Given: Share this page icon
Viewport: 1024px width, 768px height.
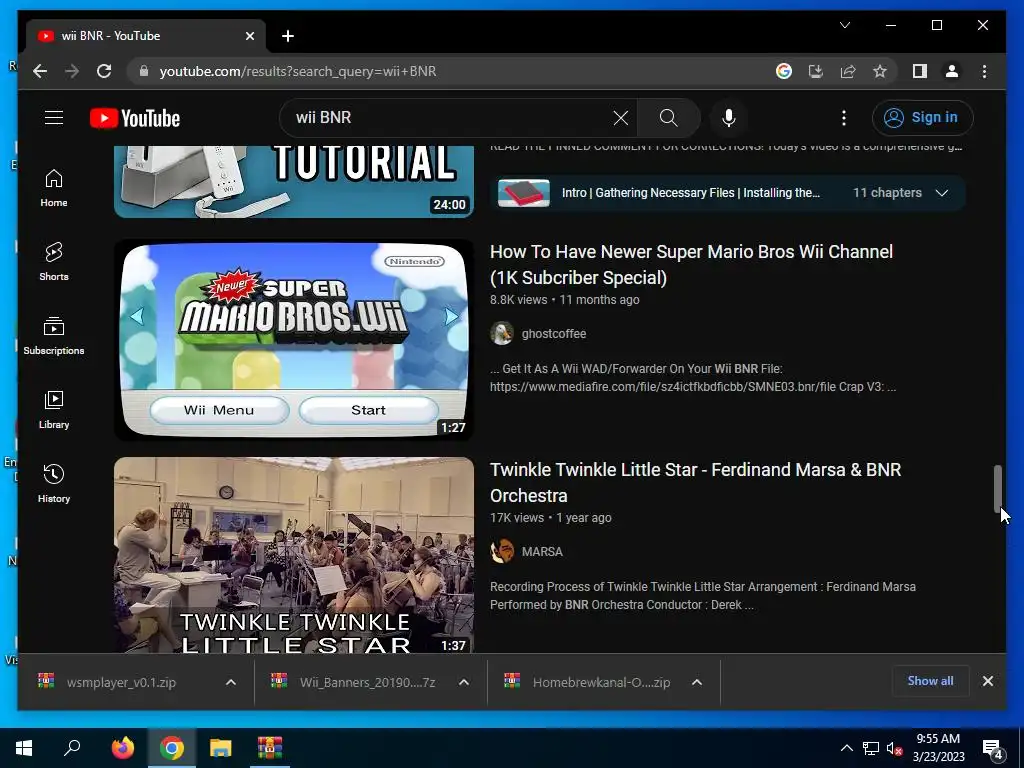Looking at the screenshot, I should [848, 71].
